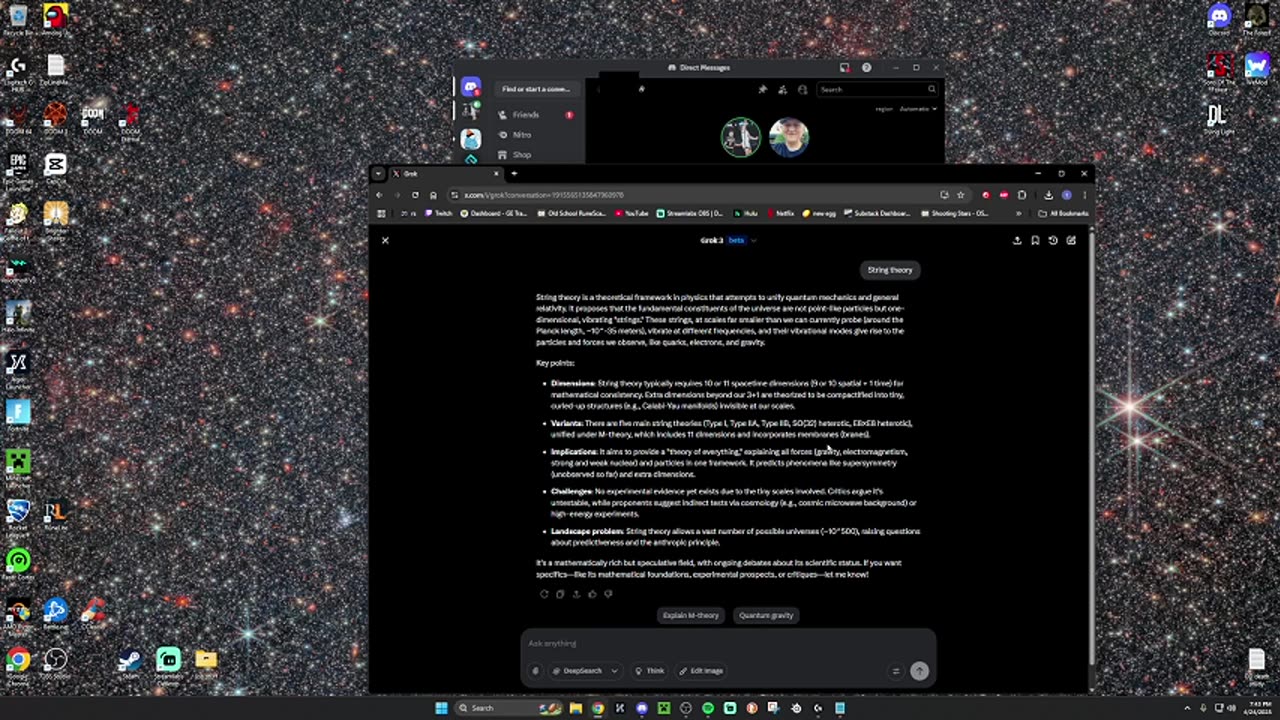Click the left user avatar in Discord call
This screenshot has width=1280, height=720.
coord(741,138)
